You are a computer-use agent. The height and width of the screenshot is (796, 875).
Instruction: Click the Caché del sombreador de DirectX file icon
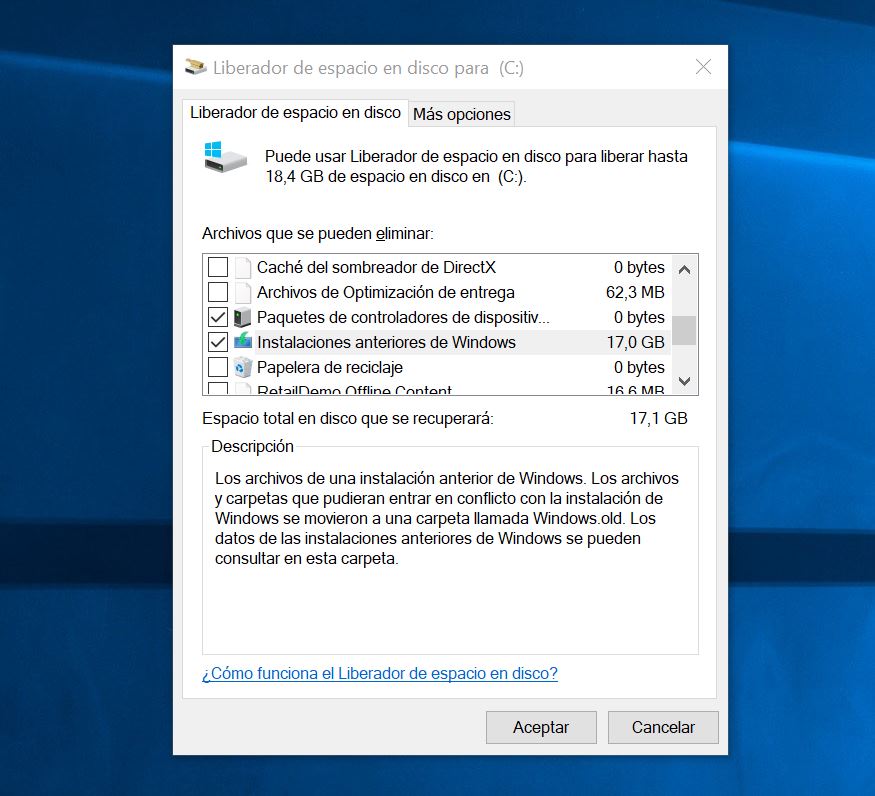243,268
